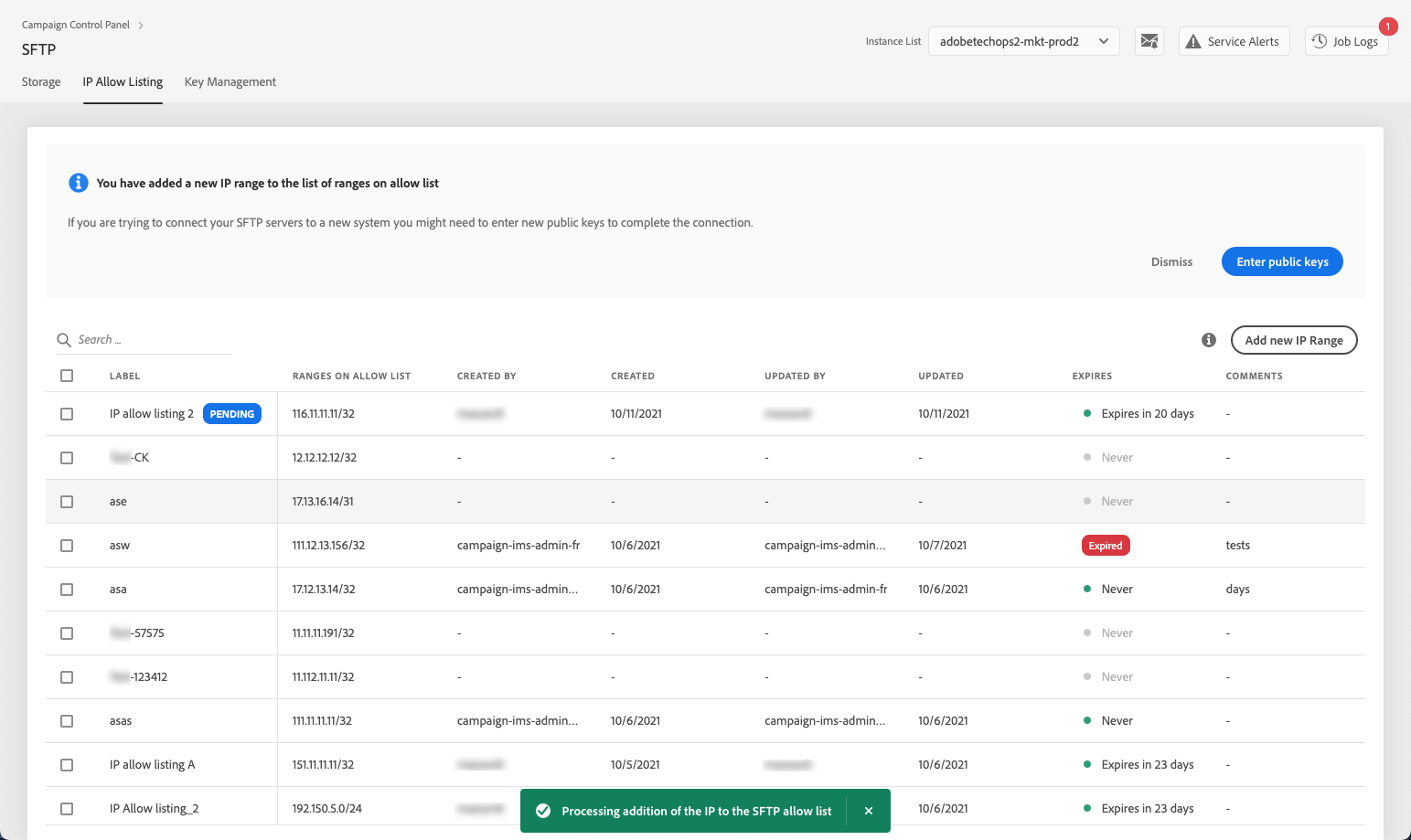This screenshot has width=1411, height=840.
Task: Open the email alerts envelope icon
Action: click(x=1149, y=41)
